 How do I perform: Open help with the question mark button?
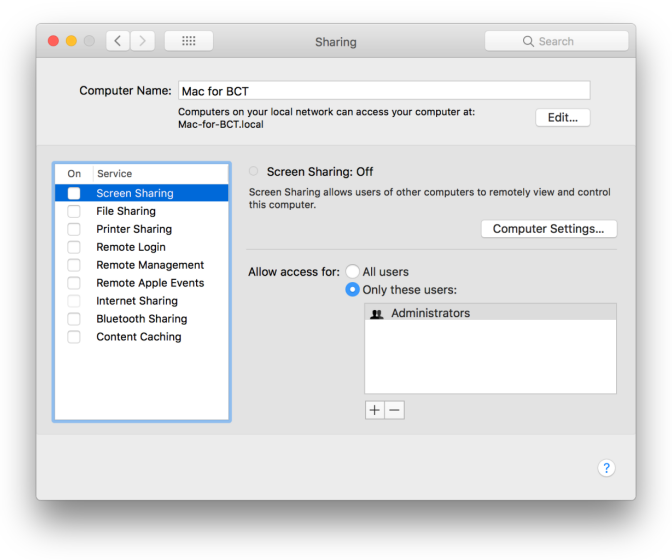tap(606, 468)
